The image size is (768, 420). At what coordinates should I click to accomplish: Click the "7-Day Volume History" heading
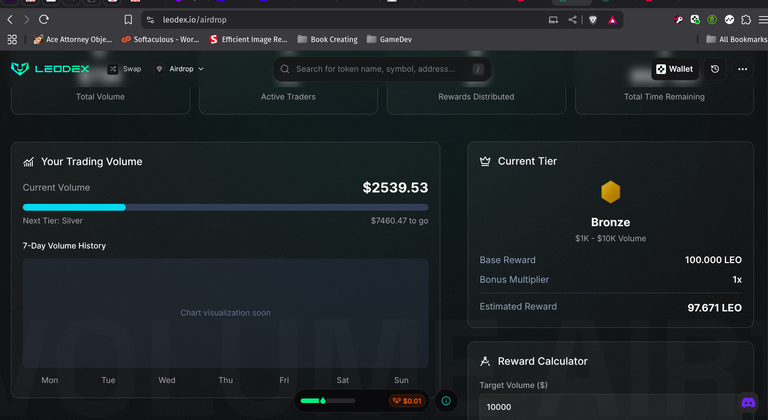point(64,246)
